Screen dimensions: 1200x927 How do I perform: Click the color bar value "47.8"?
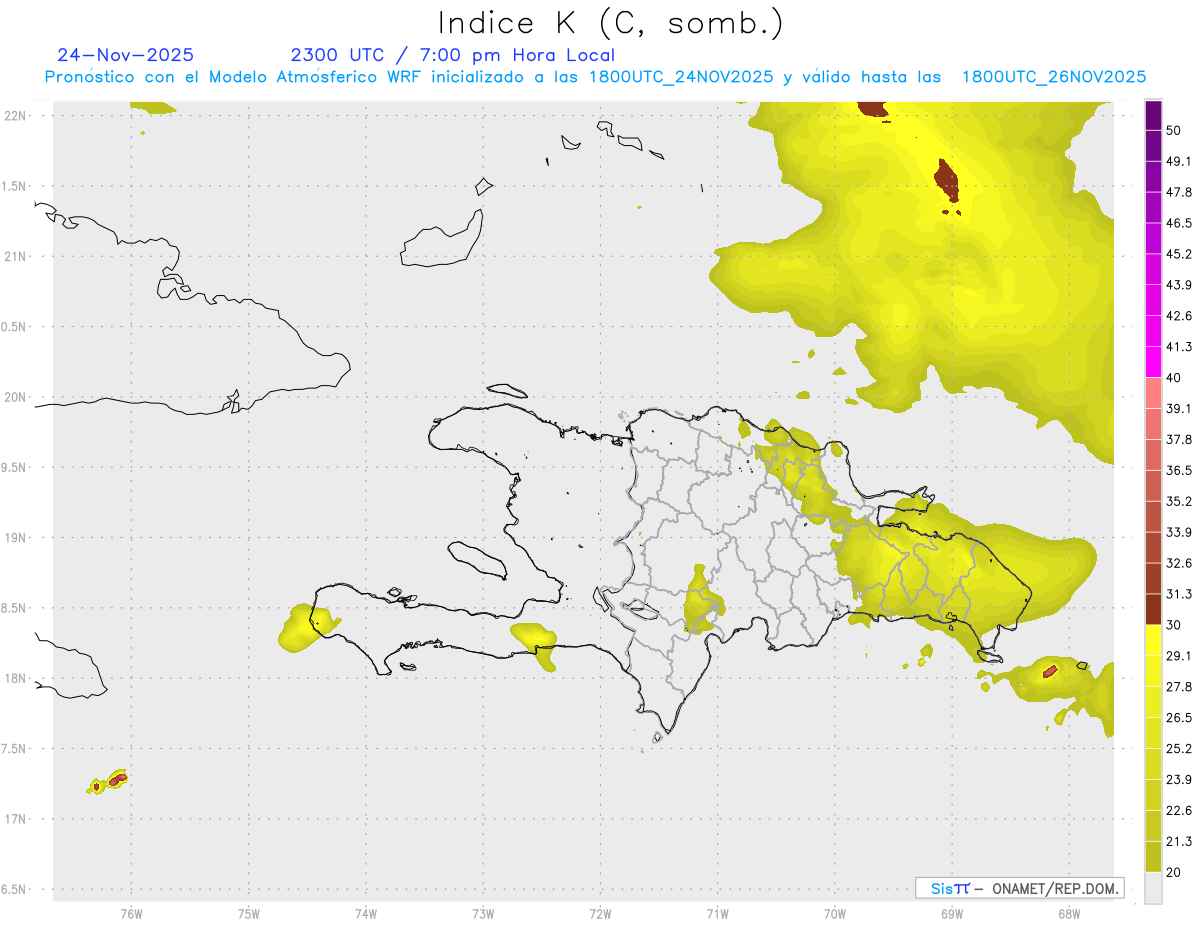click(1179, 192)
